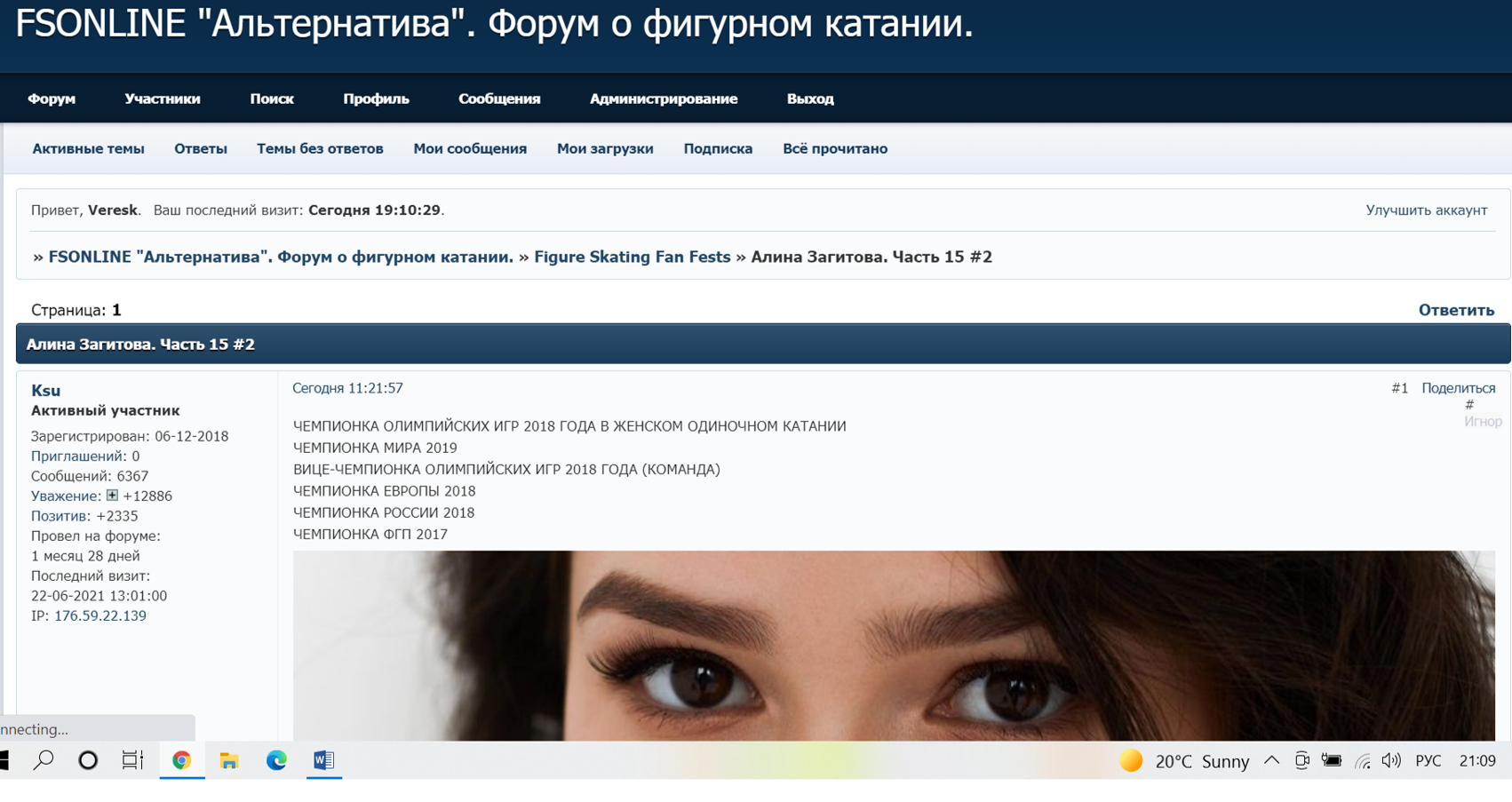Click the #1 post number link
Viewport: 1512px width, 802px height.
(x=1399, y=388)
